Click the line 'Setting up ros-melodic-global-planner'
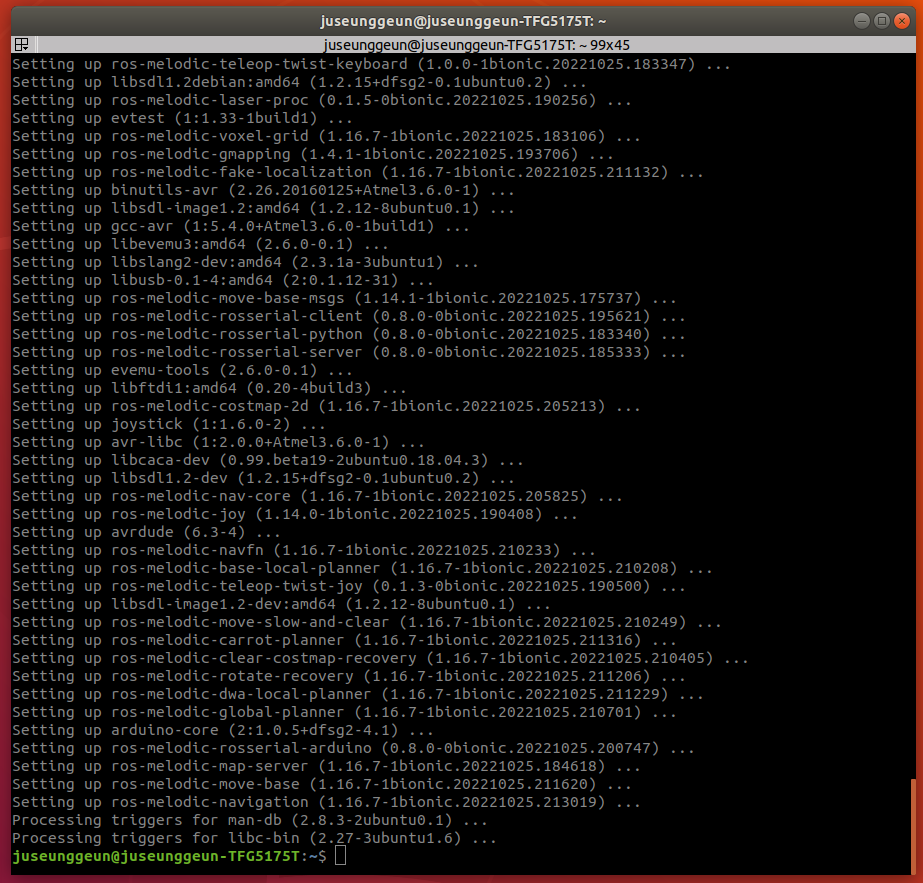This screenshot has height=883, width=923. (x=344, y=712)
